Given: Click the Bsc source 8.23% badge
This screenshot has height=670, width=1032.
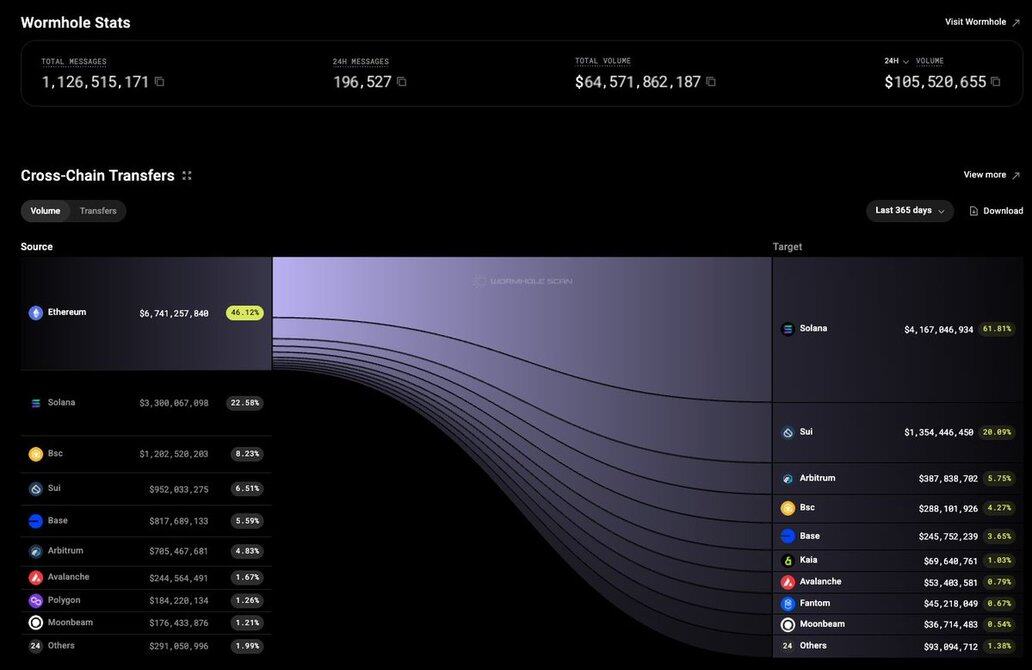Looking at the screenshot, I should click(x=247, y=454).
